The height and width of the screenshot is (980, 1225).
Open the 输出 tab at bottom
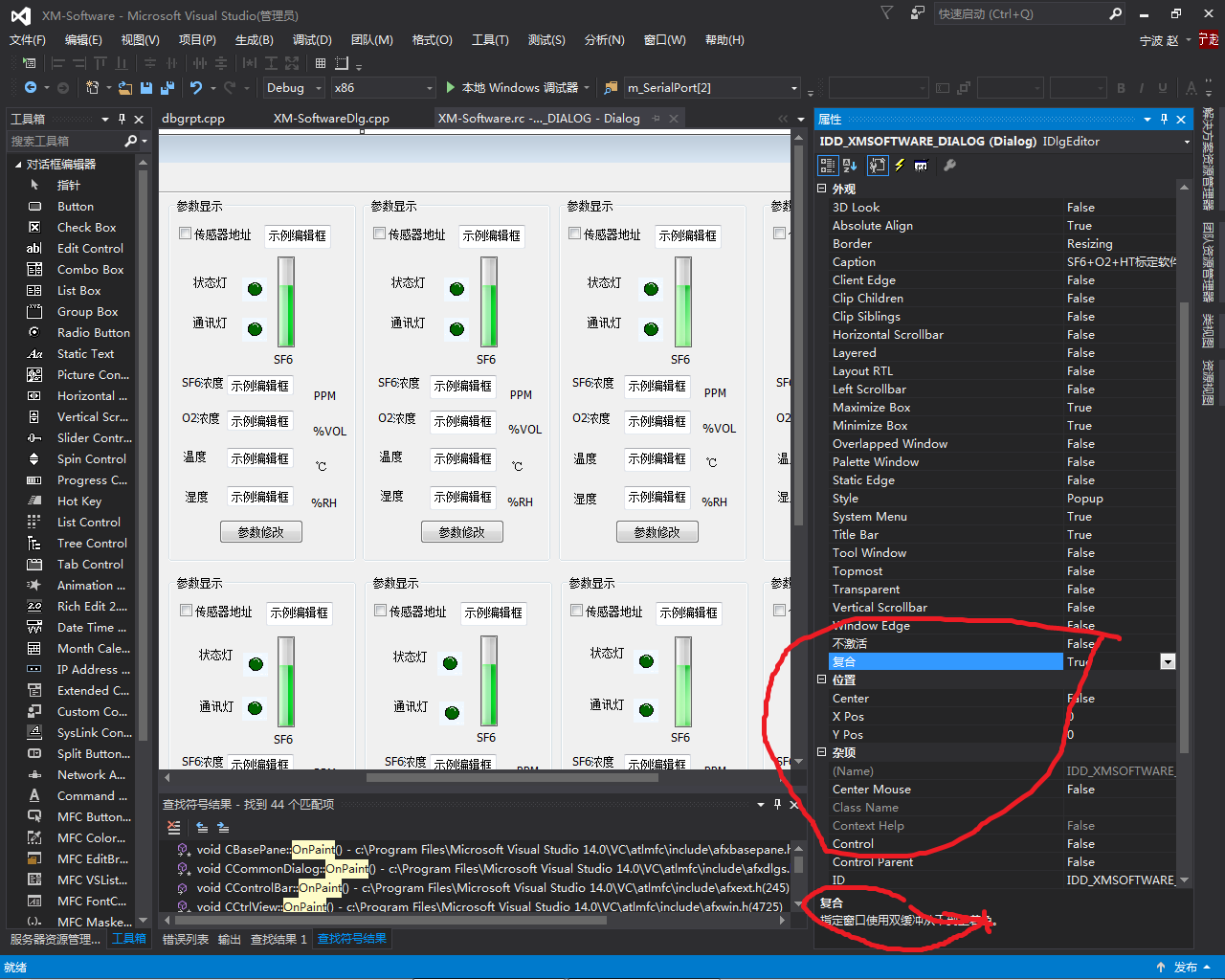click(x=230, y=940)
